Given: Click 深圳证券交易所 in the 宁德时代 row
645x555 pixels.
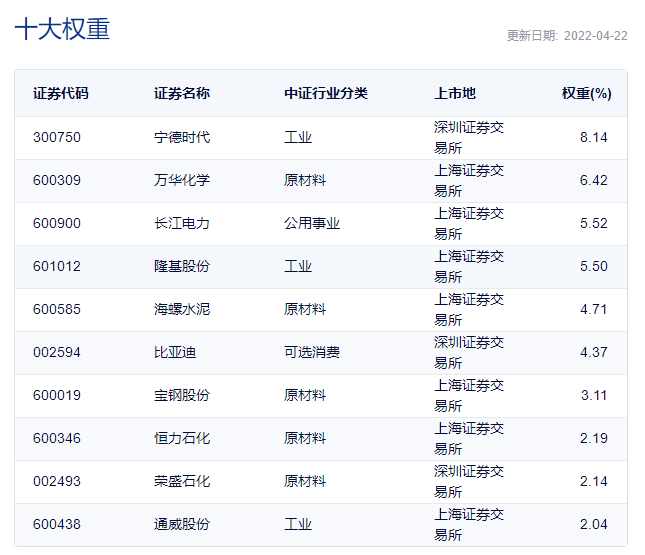Looking at the screenshot, I should click(469, 137).
